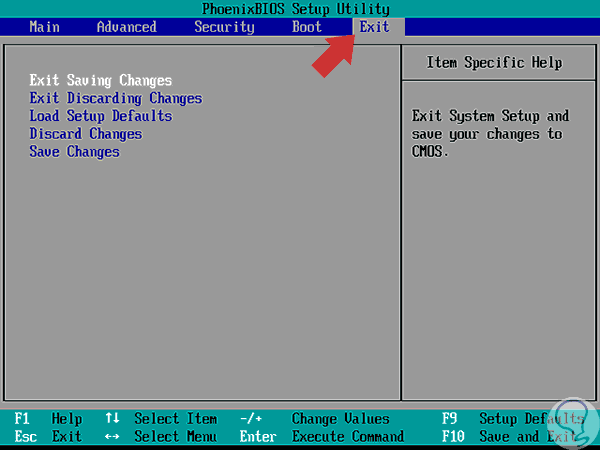Click the F10 Save and Exit hint
Screen dimensions: 600x450
click(x=510, y=436)
